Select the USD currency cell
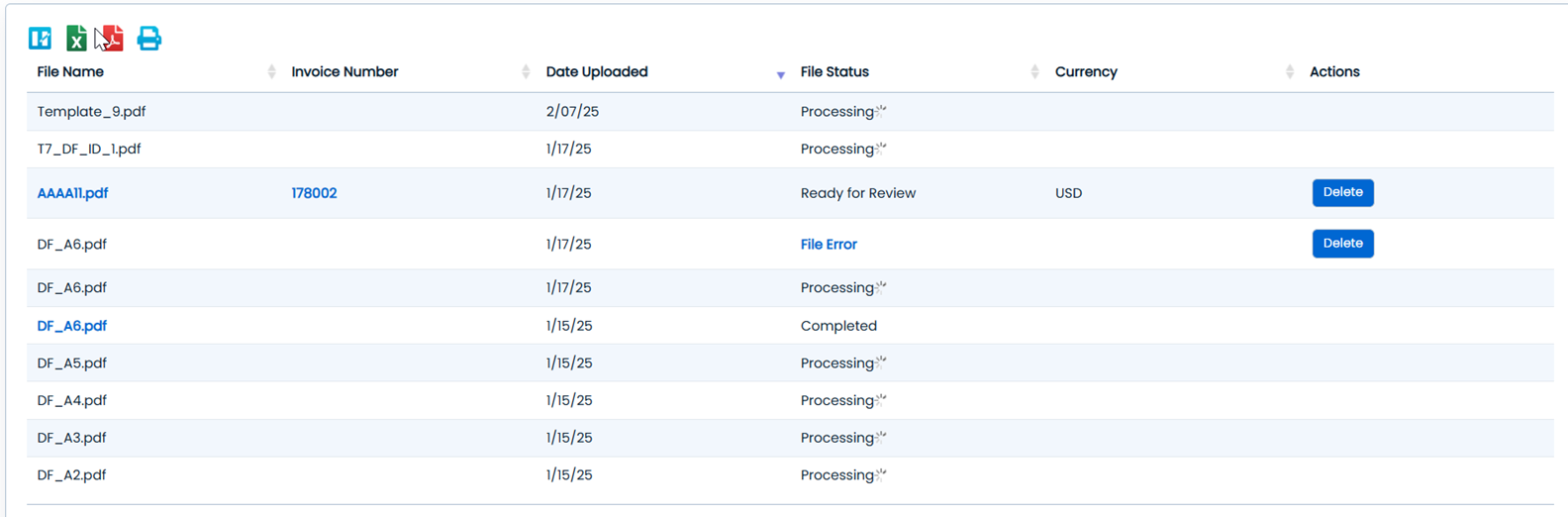 (1068, 193)
